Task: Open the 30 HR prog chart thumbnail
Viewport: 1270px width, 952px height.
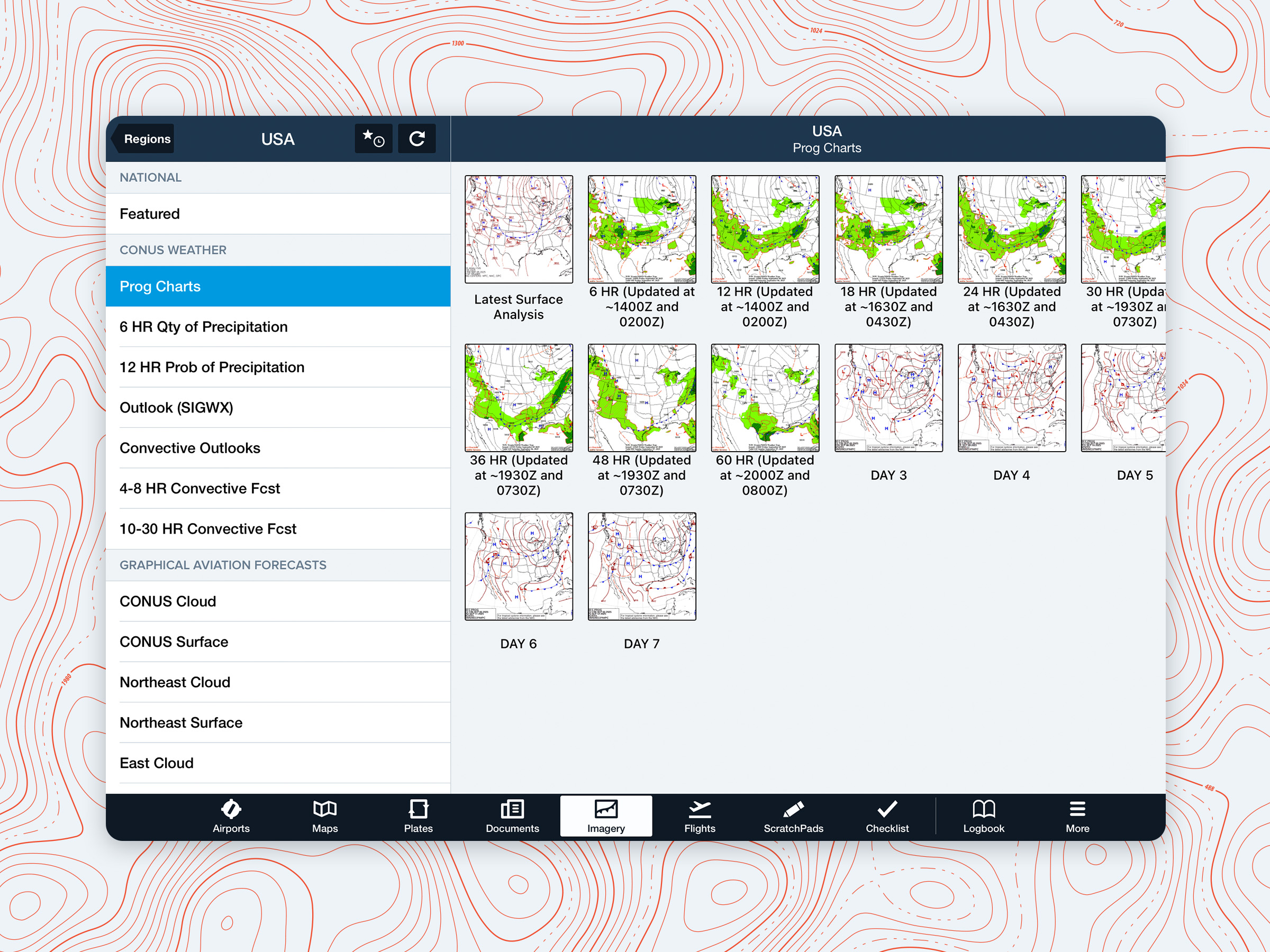Action: (x=1123, y=229)
